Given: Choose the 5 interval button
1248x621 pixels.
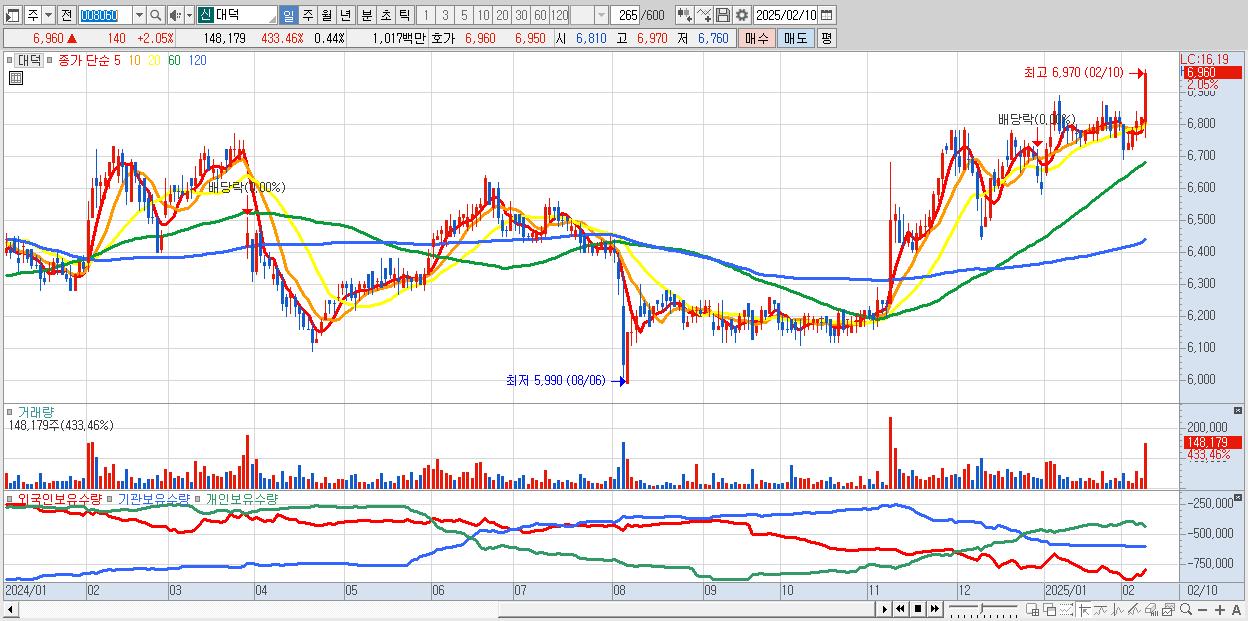Looking at the screenshot, I should click(464, 16).
